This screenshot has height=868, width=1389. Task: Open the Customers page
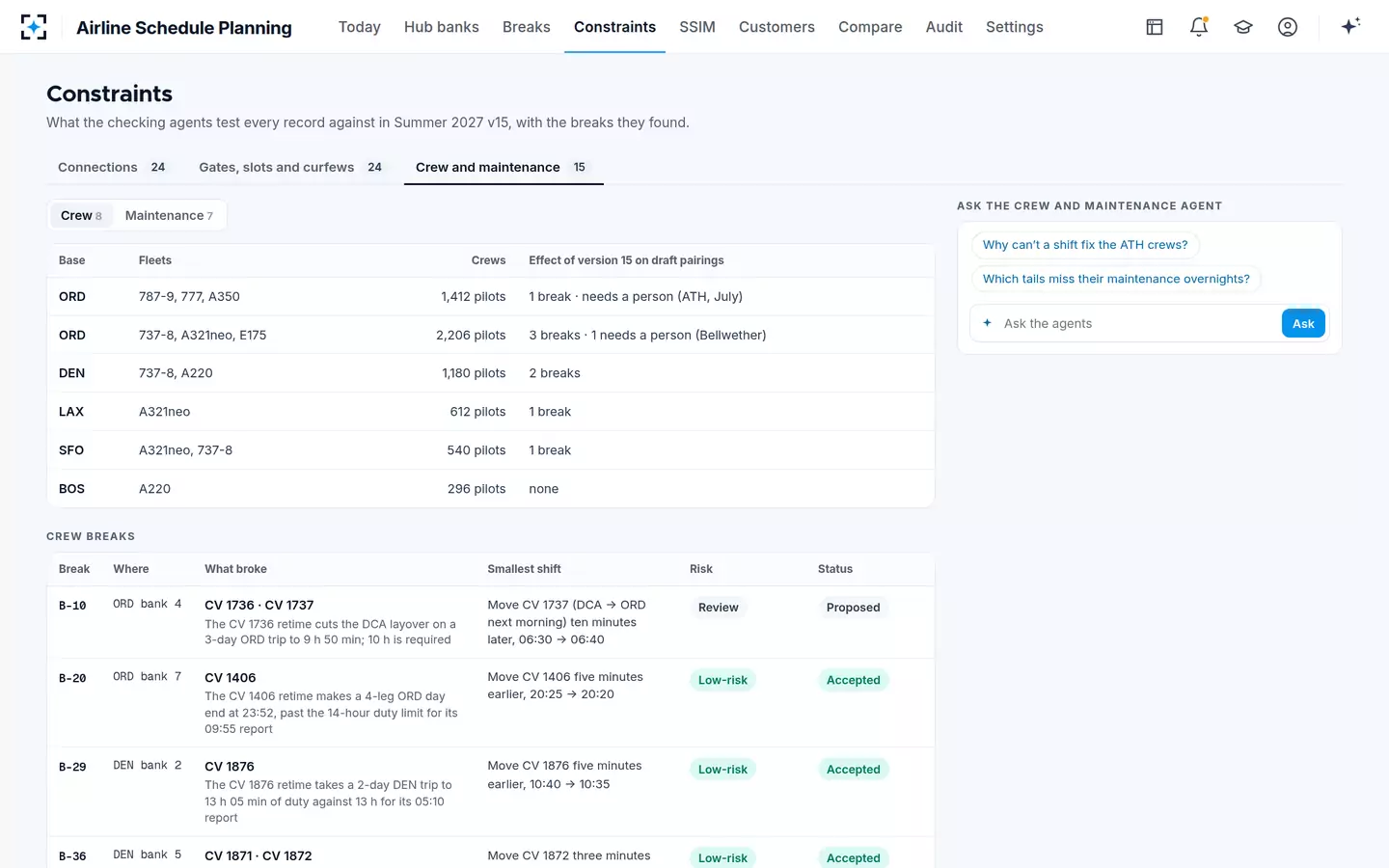(776, 27)
